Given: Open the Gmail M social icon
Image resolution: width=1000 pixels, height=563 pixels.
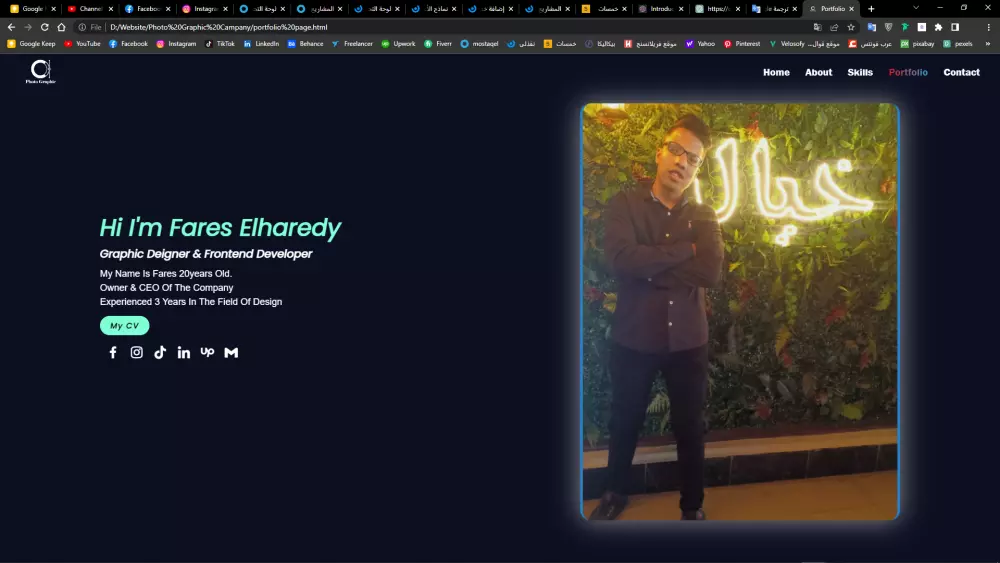Looking at the screenshot, I should click(231, 353).
